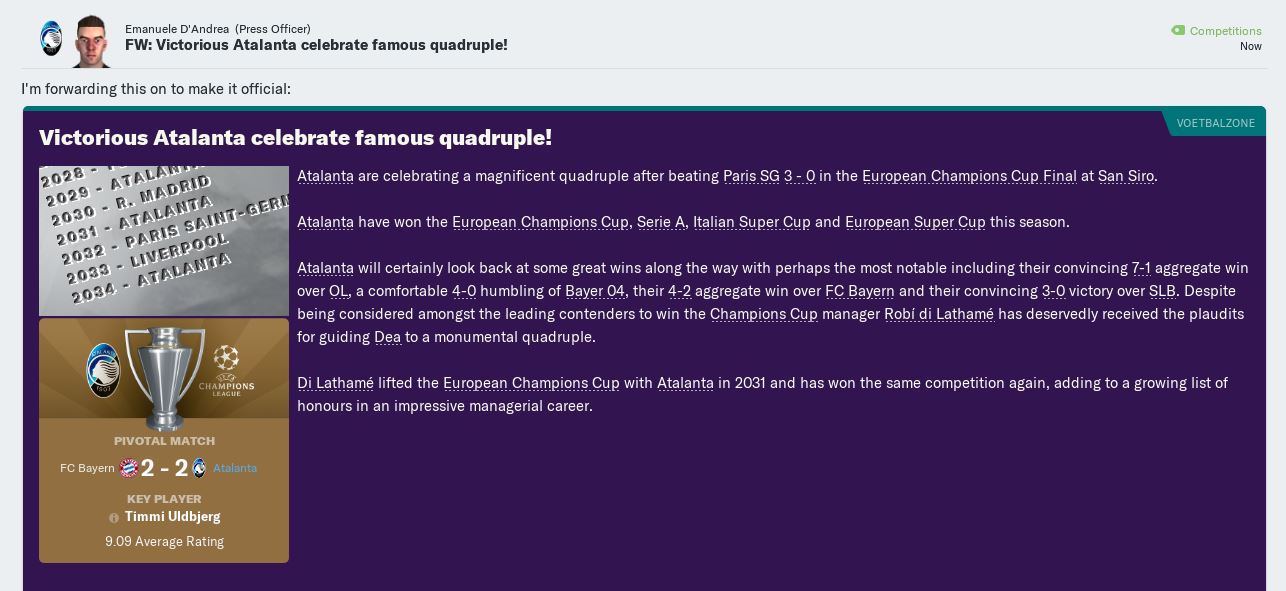Click the info icon beside Timmi Uldbjerg

pos(115,518)
